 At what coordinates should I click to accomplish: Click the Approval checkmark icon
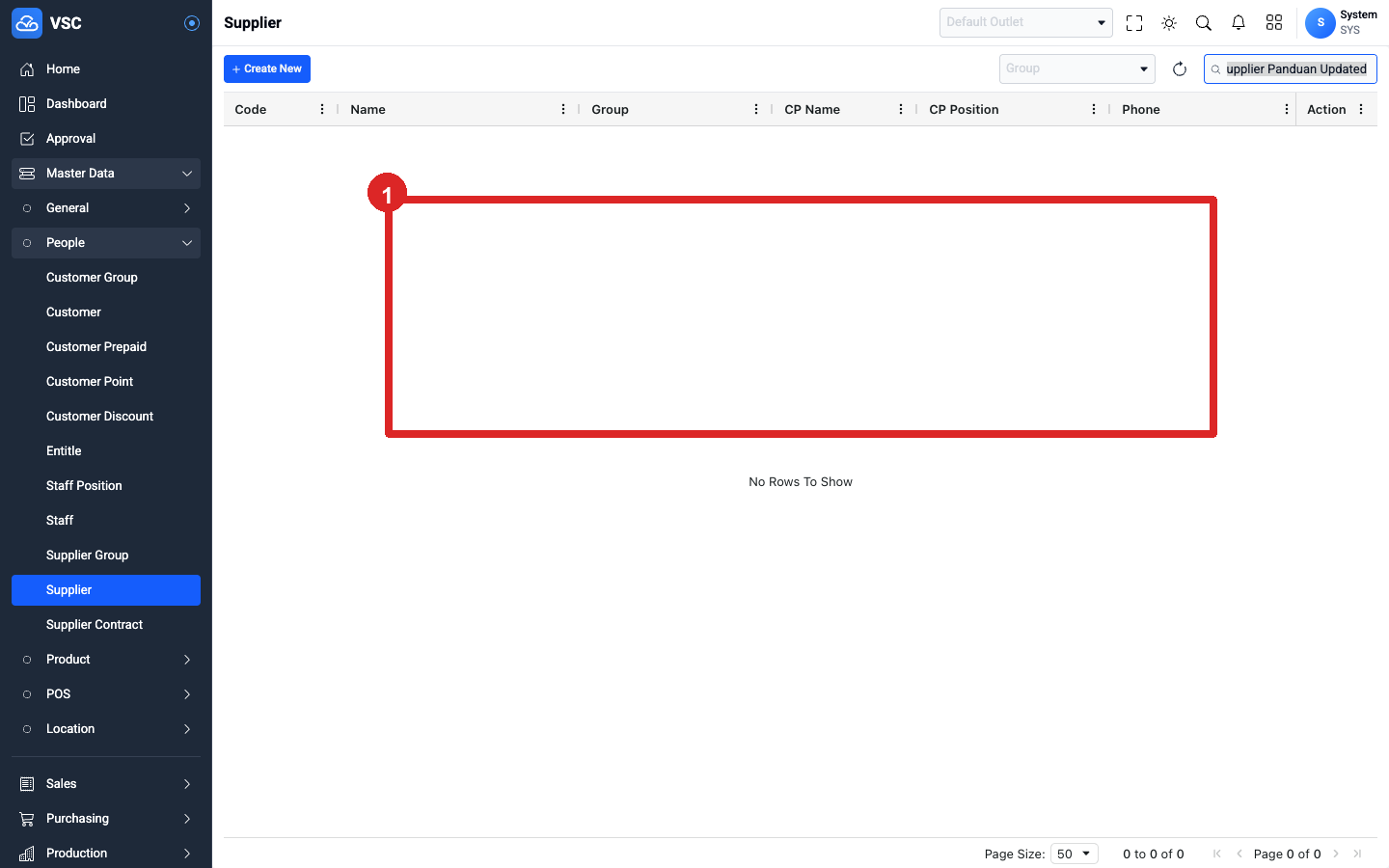point(27,139)
